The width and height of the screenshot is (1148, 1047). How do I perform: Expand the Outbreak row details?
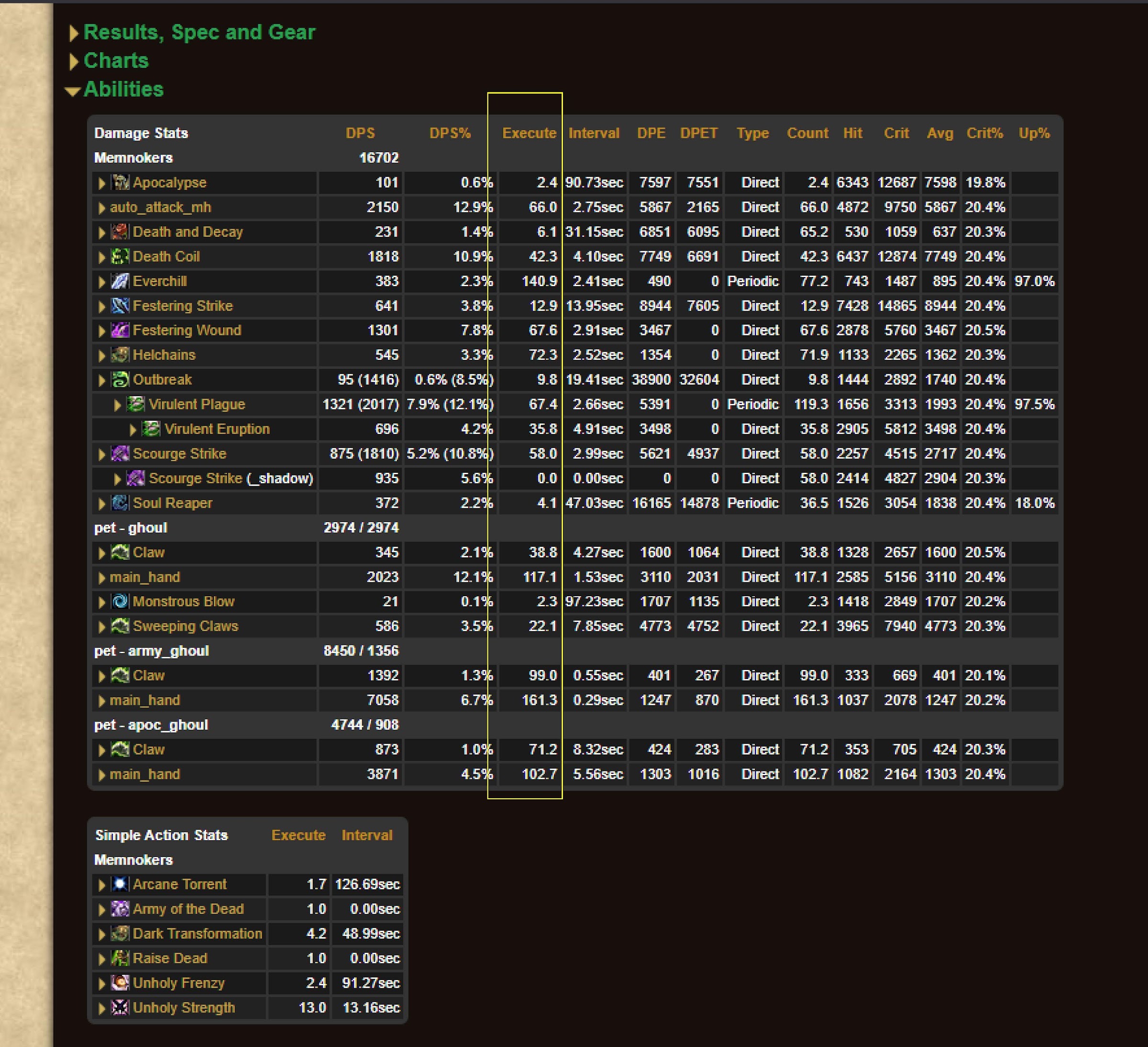(102, 380)
